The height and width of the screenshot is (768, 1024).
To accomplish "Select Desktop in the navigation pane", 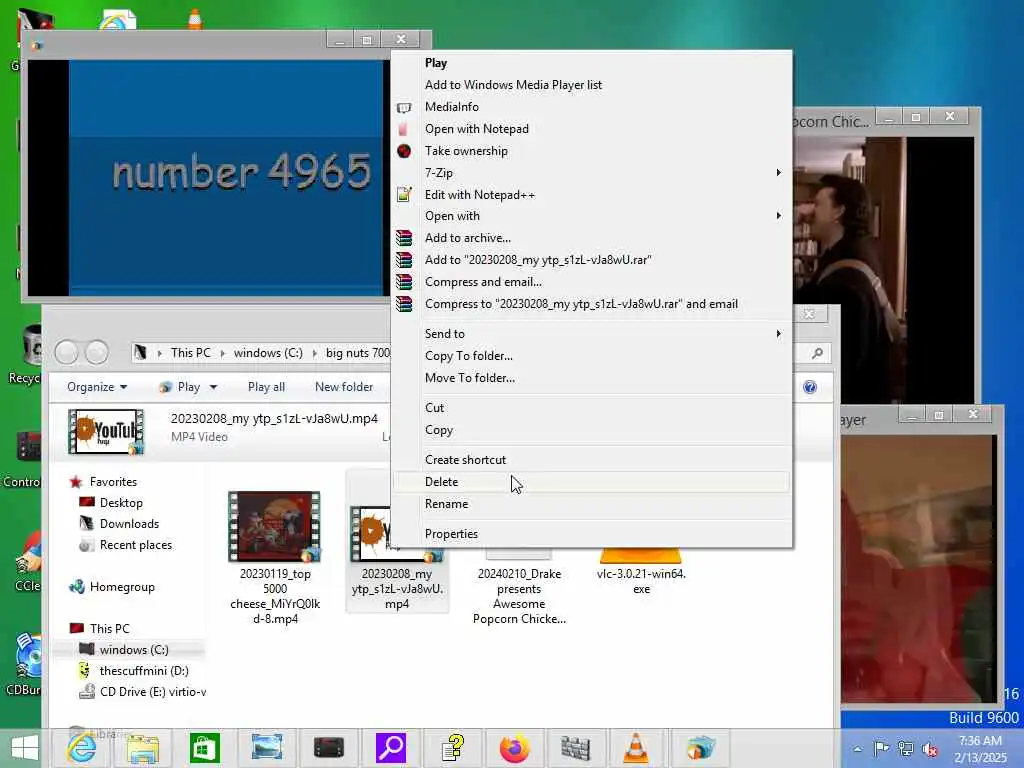I will 121,503.
